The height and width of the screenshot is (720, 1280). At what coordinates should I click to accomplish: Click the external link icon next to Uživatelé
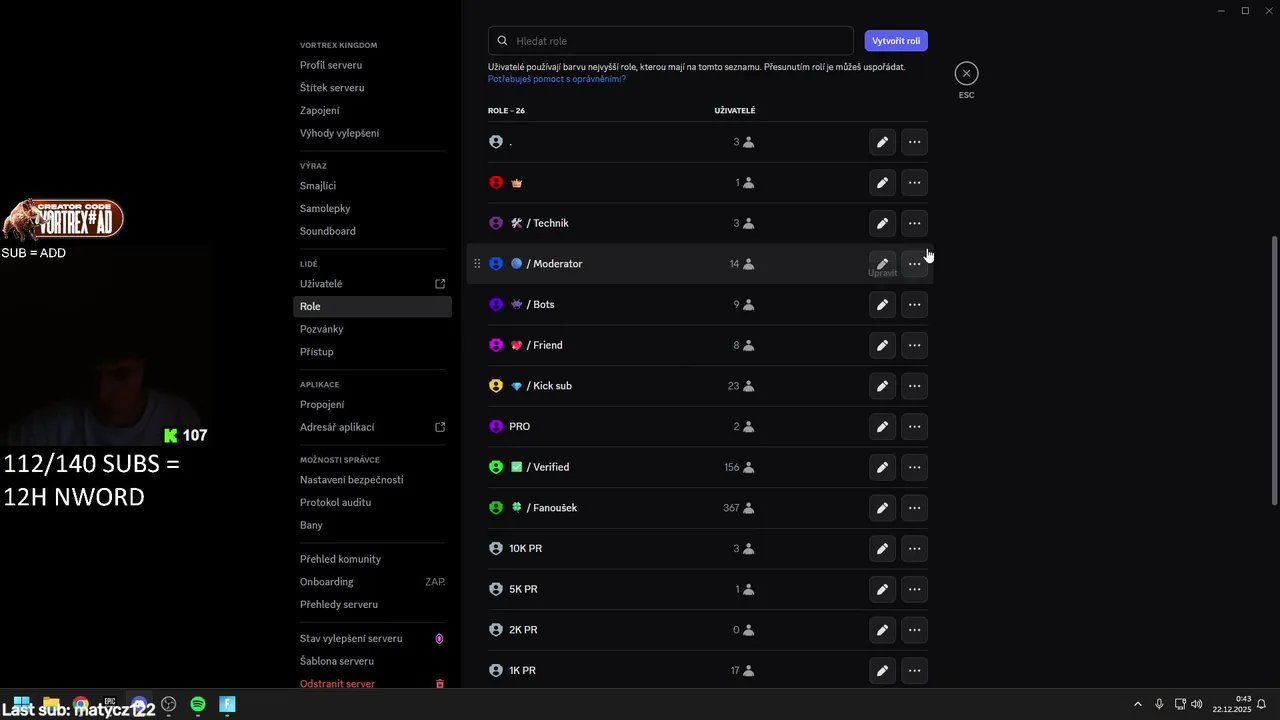pos(440,284)
